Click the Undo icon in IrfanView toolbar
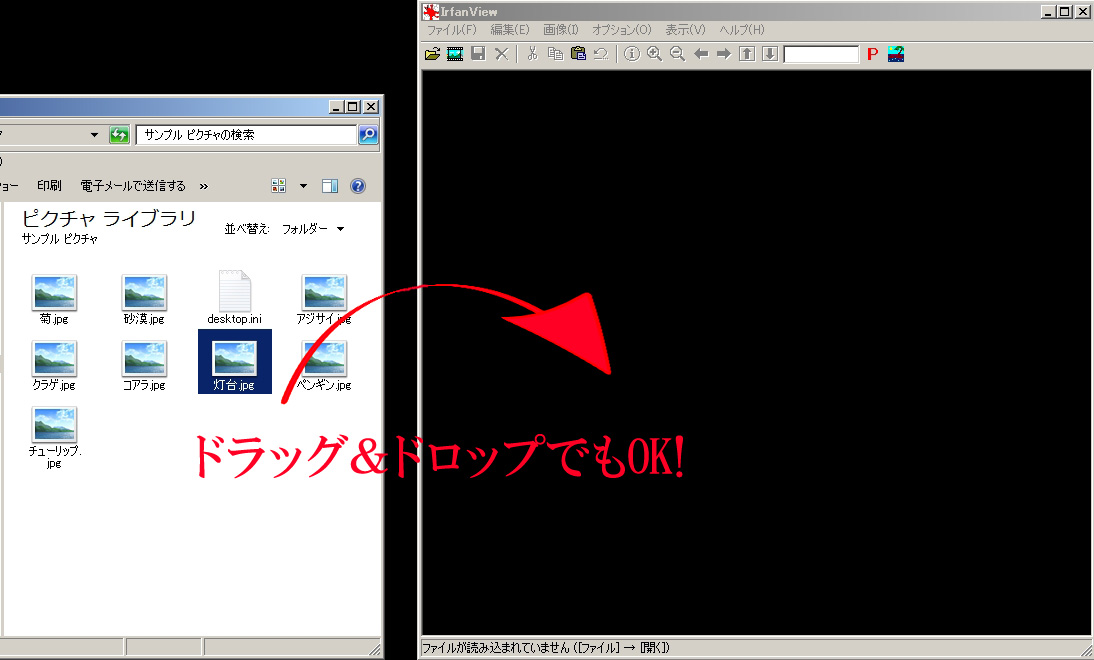This screenshot has height=660, width=1094. tap(601, 54)
